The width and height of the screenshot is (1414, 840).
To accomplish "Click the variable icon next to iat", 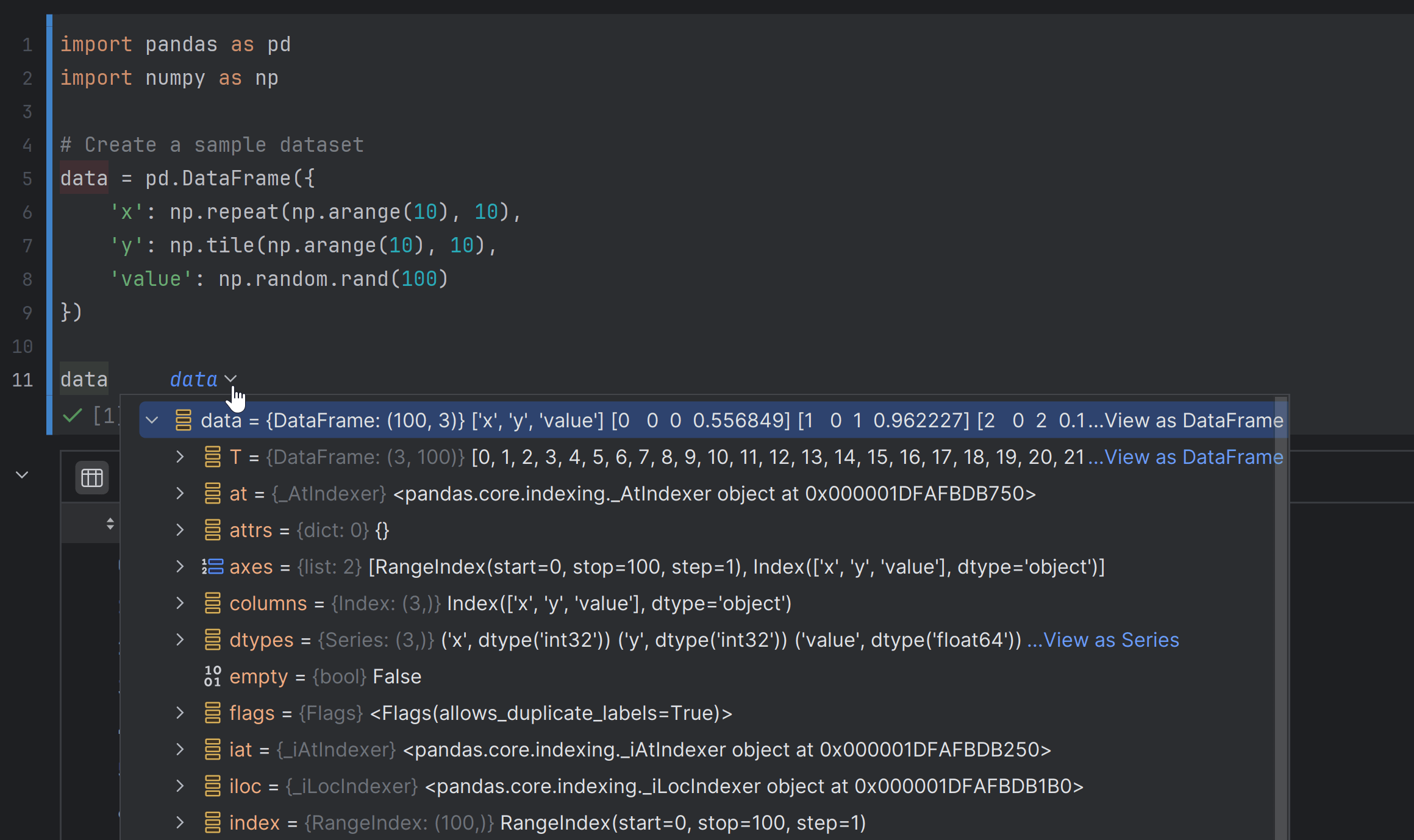I will click(212, 749).
